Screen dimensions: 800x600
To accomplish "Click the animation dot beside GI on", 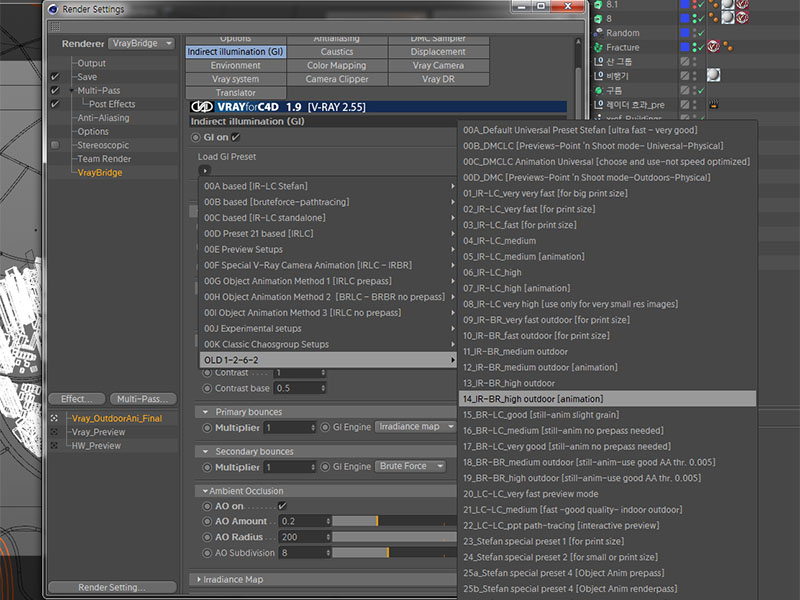I will [195, 138].
